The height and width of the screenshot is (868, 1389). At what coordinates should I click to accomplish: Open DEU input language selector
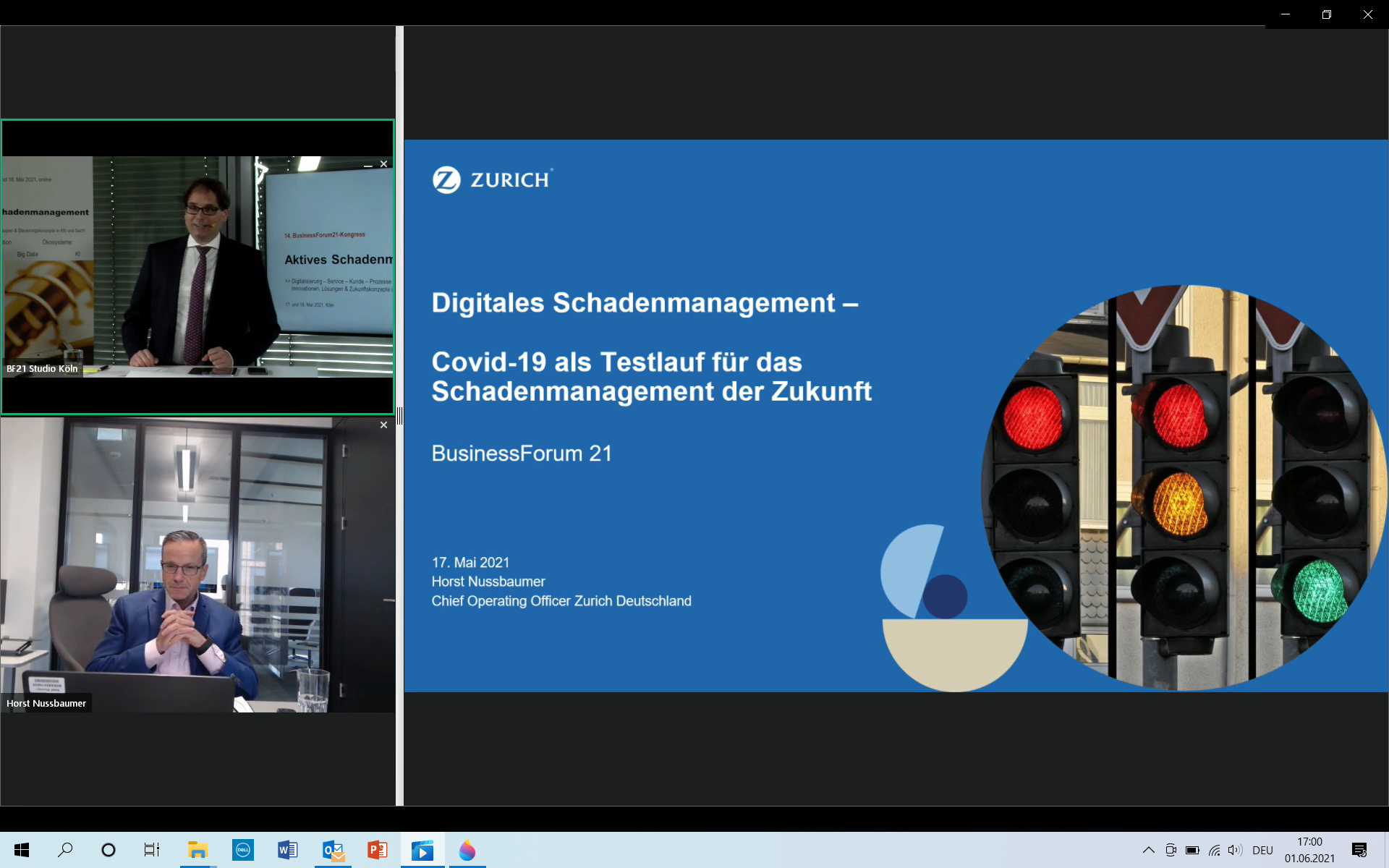coord(1262,850)
